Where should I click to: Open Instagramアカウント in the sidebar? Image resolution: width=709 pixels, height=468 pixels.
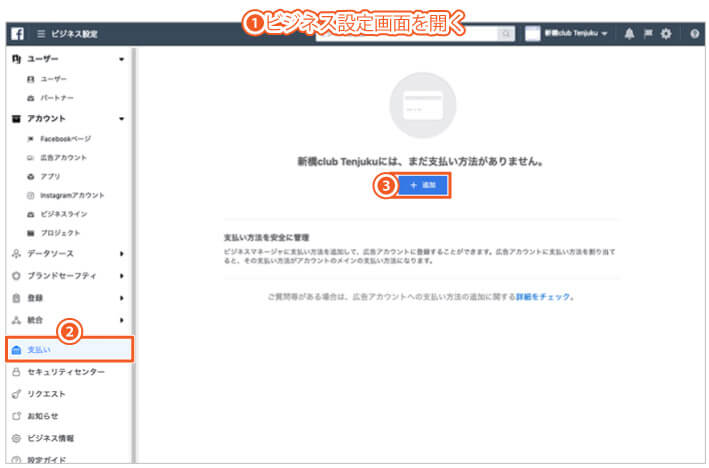[72, 195]
